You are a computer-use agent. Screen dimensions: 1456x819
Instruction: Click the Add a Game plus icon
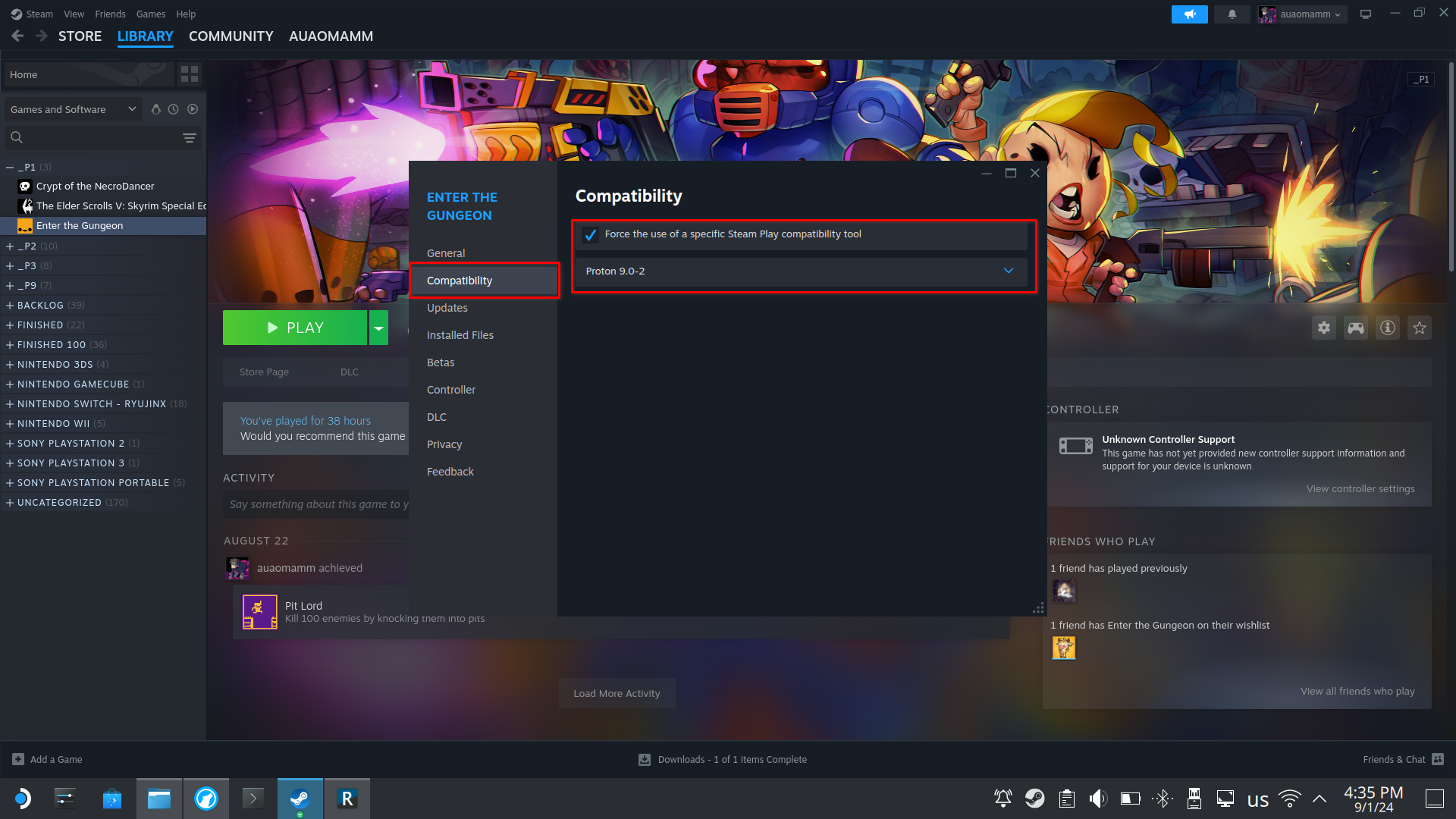click(x=18, y=759)
